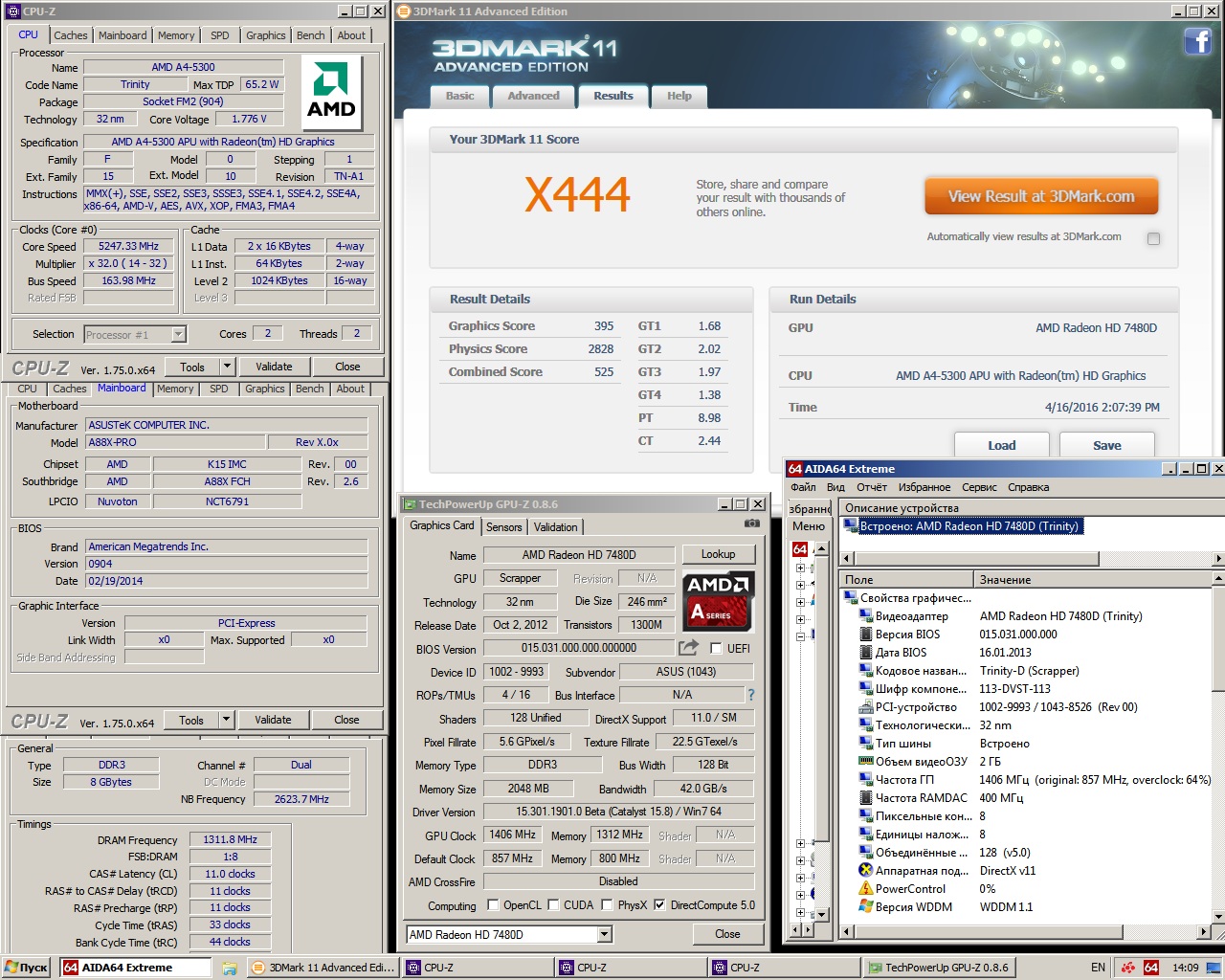Viewport: 1225px width, 980px height.
Task: Open the Sensors tab in GPU-Z
Action: 504,527
